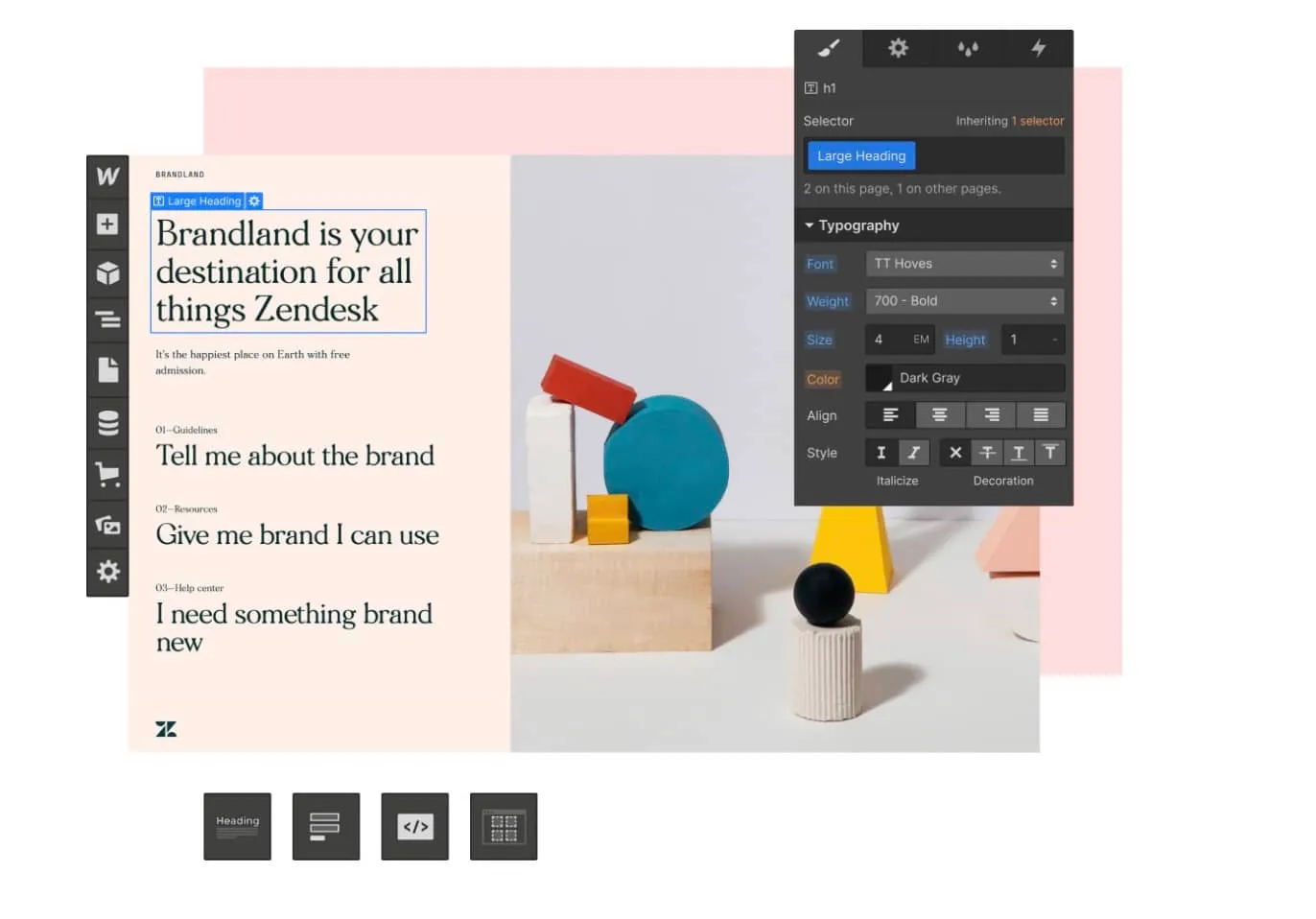Click the Font property label
Screen dimensions: 1316x919
(820, 264)
